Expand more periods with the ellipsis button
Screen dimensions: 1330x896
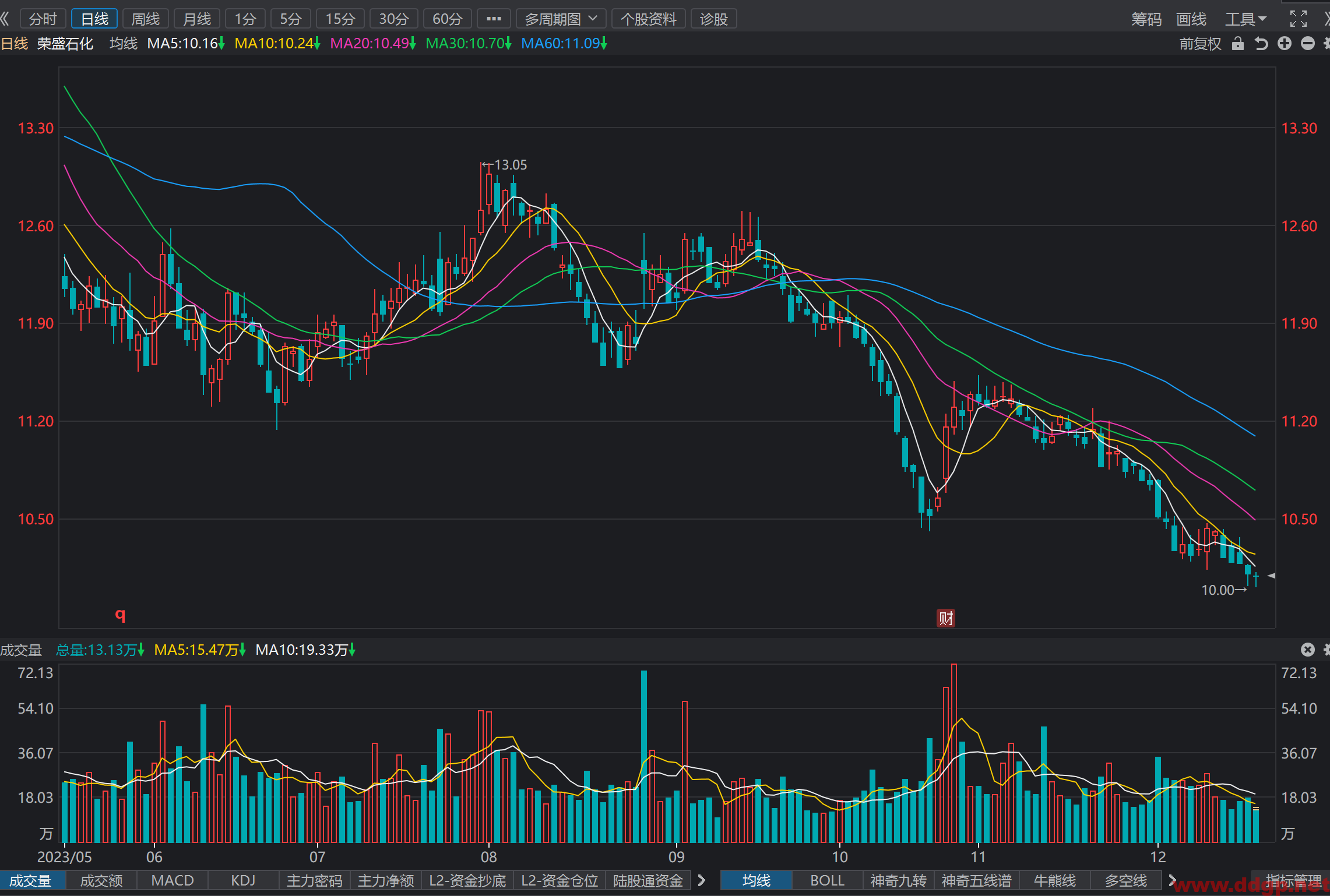pos(494,19)
